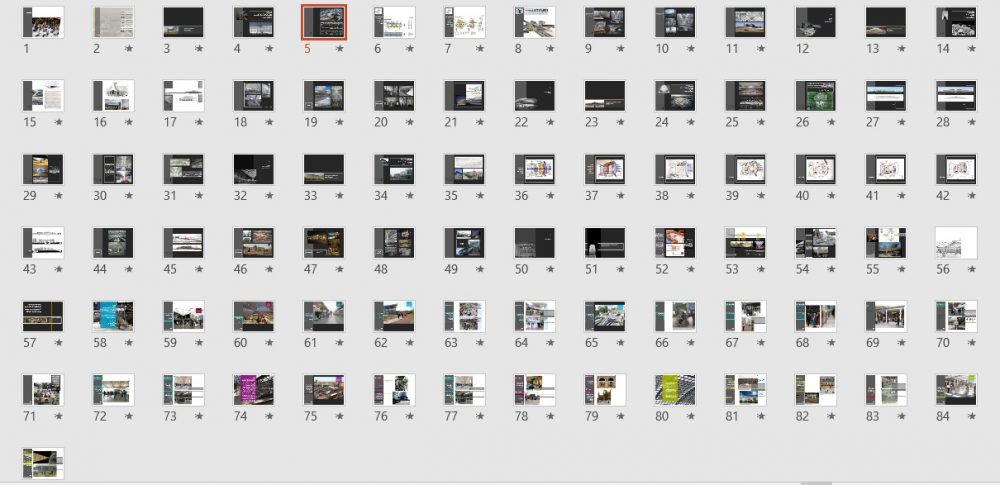
Task: Click the transition star icon under slide 5
Action: [x=339, y=48]
